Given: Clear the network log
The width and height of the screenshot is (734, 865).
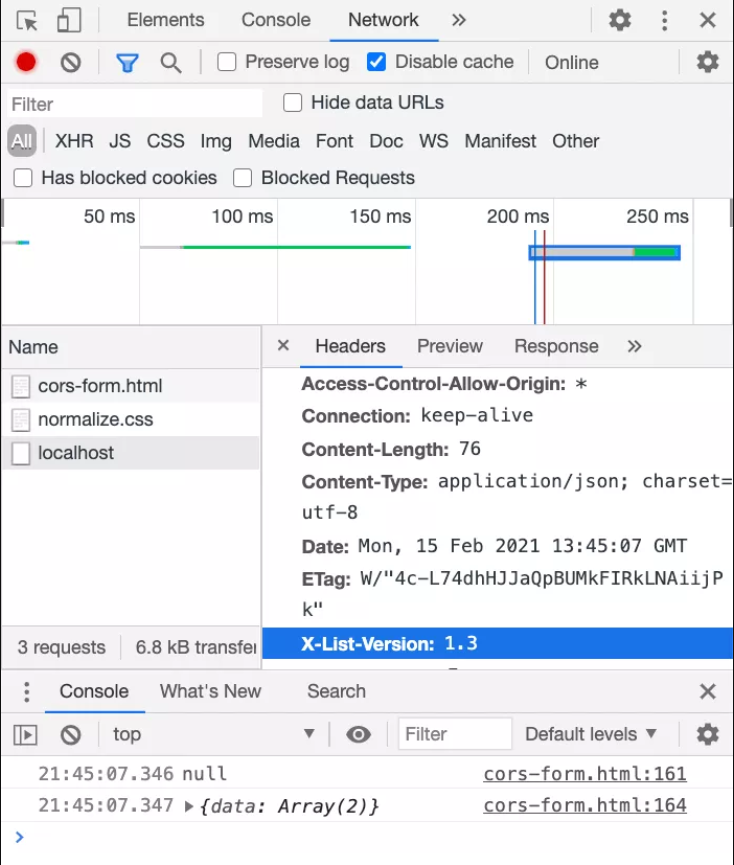Looking at the screenshot, I should pos(70,62).
